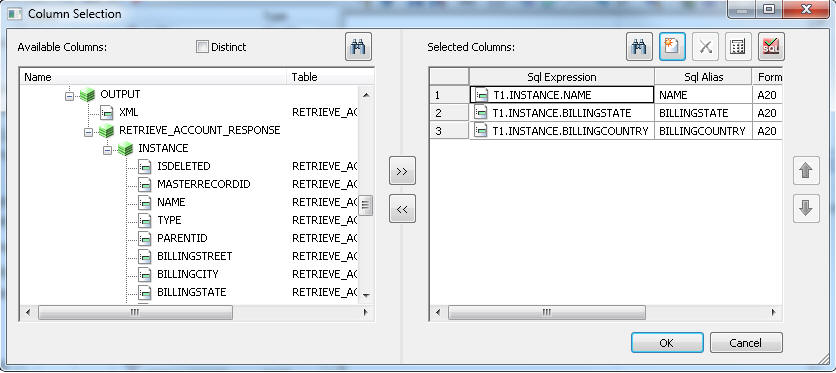Click the BILLINGCOUNTRY alias cell
The width and height of the screenshot is (836, 373).
pos(703,131)
